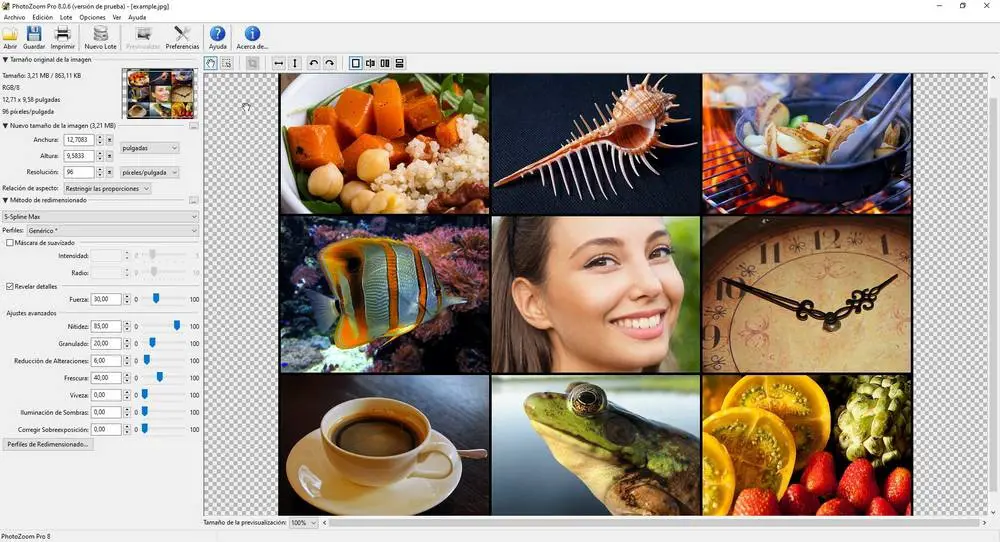Viewport: 1000px width, 542px height.
Task: Click the Corregir Sobreexposición slider handle
Action: [145, 429]
